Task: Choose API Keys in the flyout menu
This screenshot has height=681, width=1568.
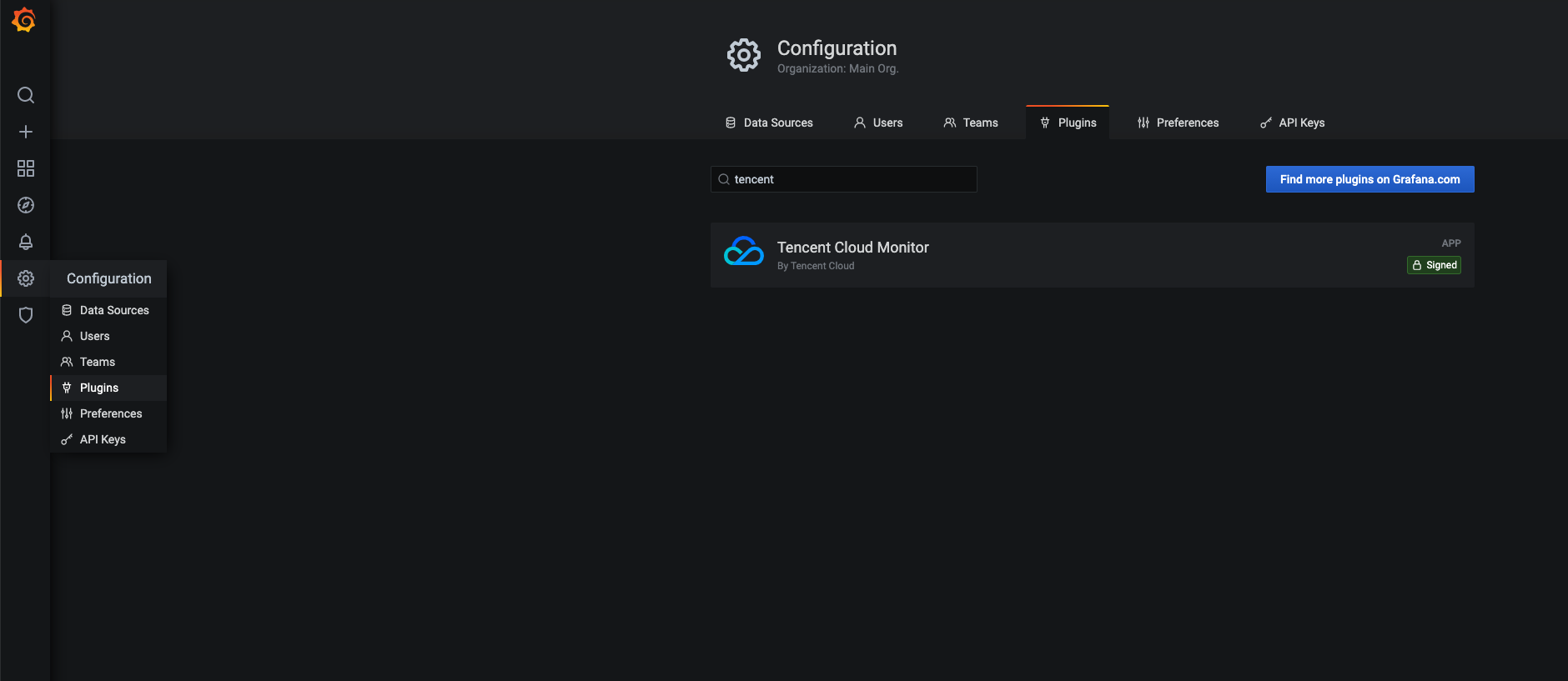Action: pos(109,439)
